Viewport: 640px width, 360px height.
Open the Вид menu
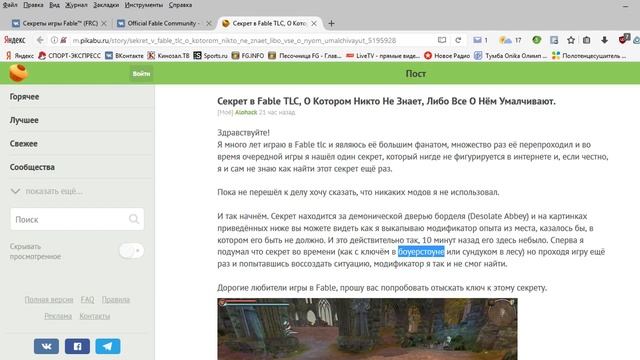(54, 5)
